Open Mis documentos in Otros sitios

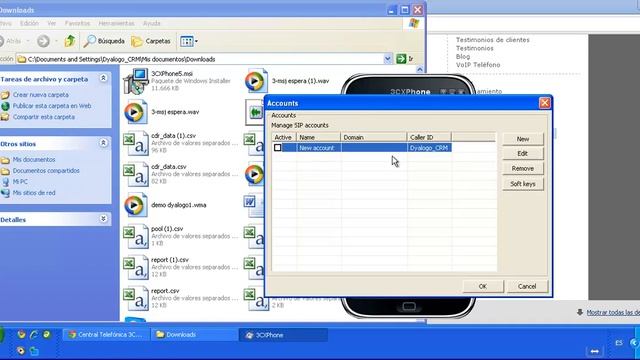33,160
